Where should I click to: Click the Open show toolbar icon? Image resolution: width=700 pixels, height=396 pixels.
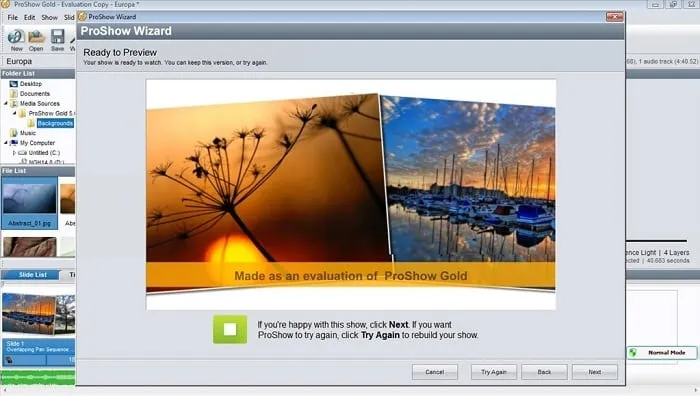(x=36, y=37)
